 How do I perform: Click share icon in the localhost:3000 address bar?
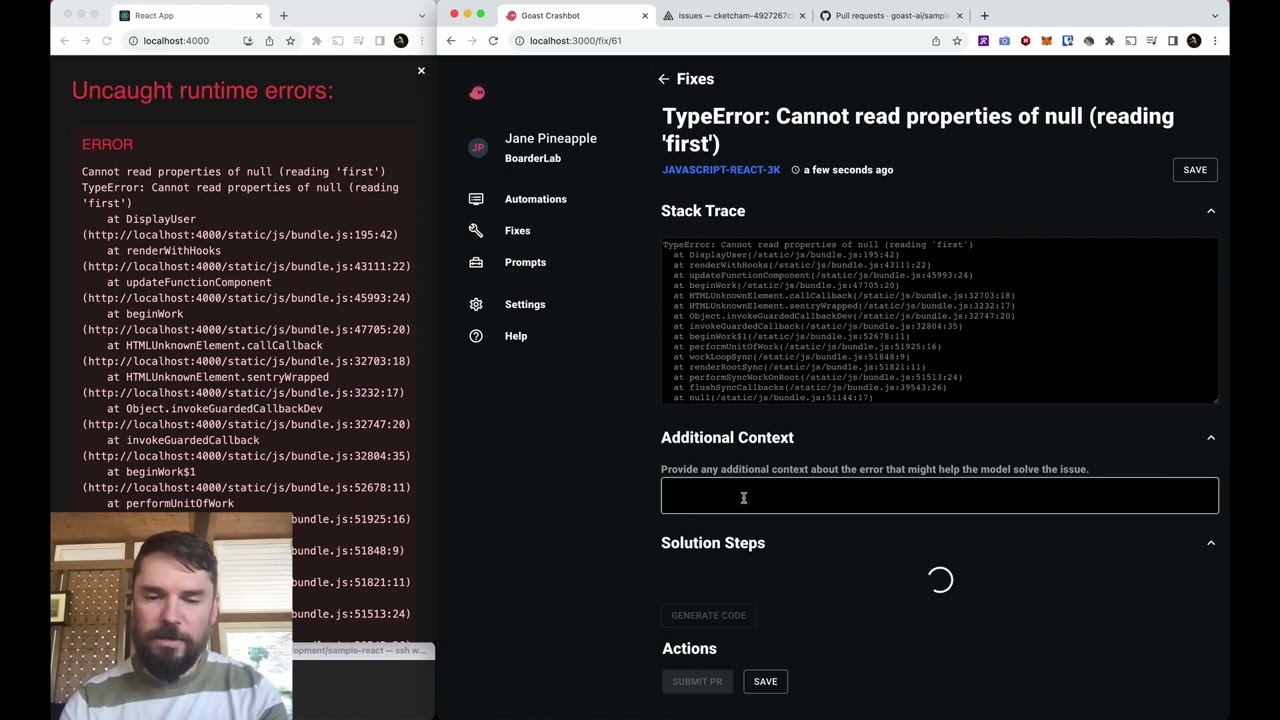[x=936, y=41]
